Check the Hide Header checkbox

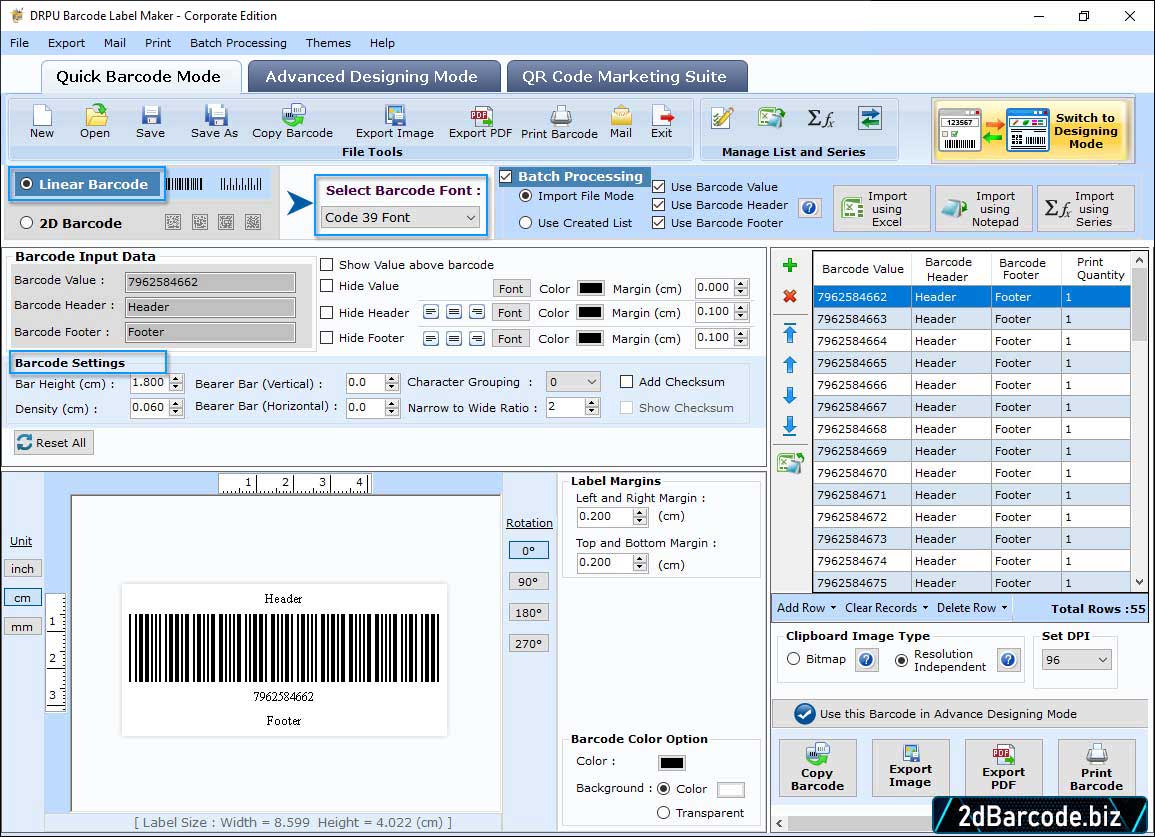326,312
